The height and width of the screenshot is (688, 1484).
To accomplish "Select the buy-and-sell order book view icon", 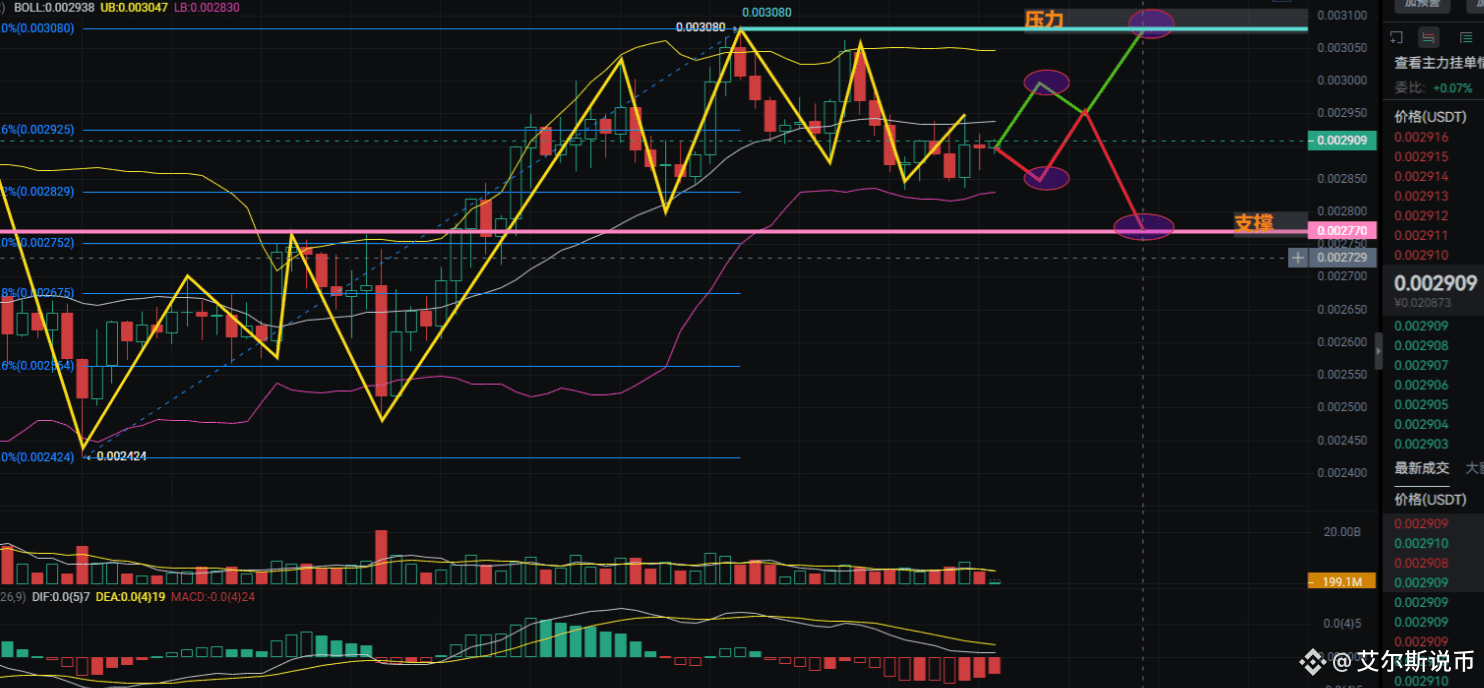I will click(x=1429, y=37).
